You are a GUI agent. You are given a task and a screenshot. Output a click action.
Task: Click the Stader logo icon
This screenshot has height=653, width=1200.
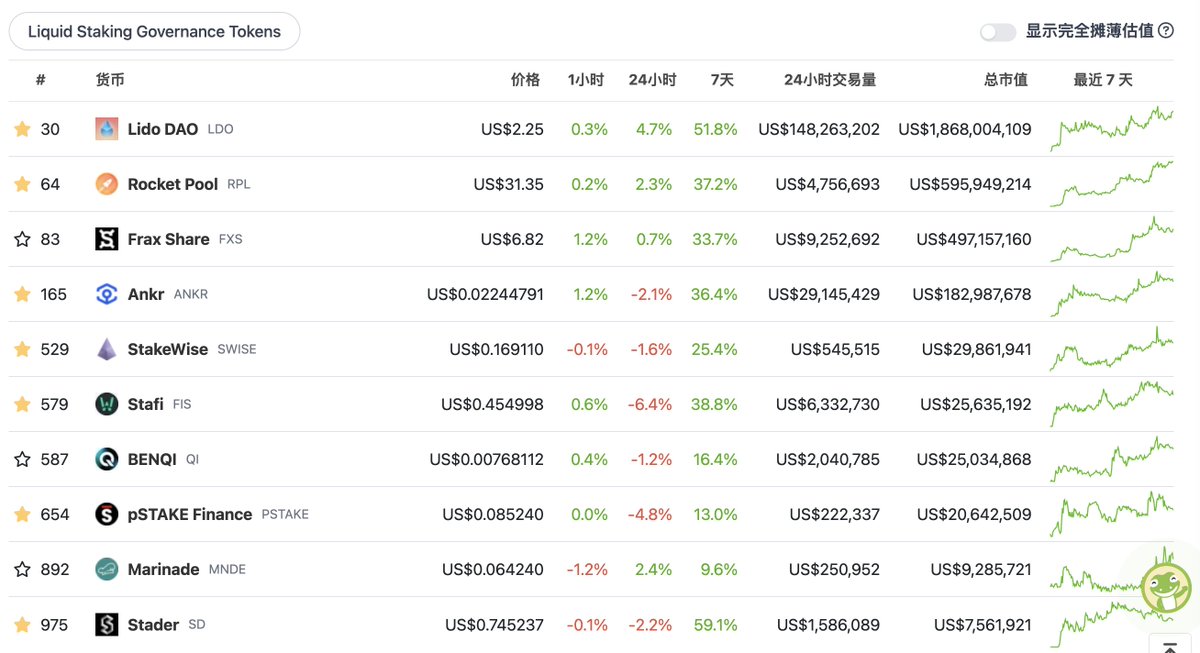tap(107, 625)
